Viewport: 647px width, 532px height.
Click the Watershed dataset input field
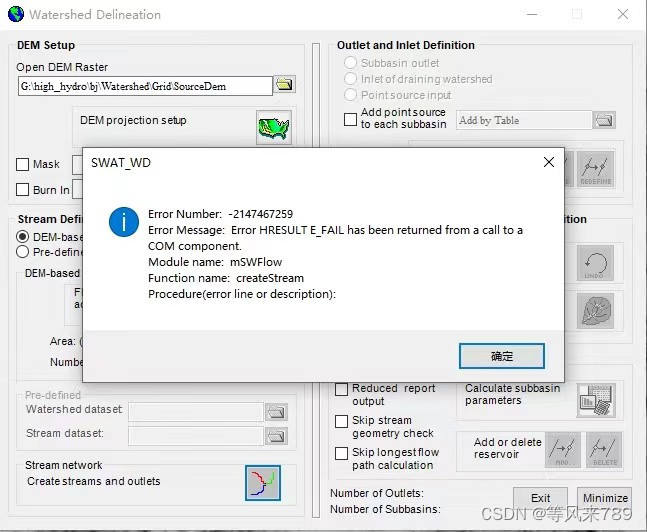coord(196,412)
